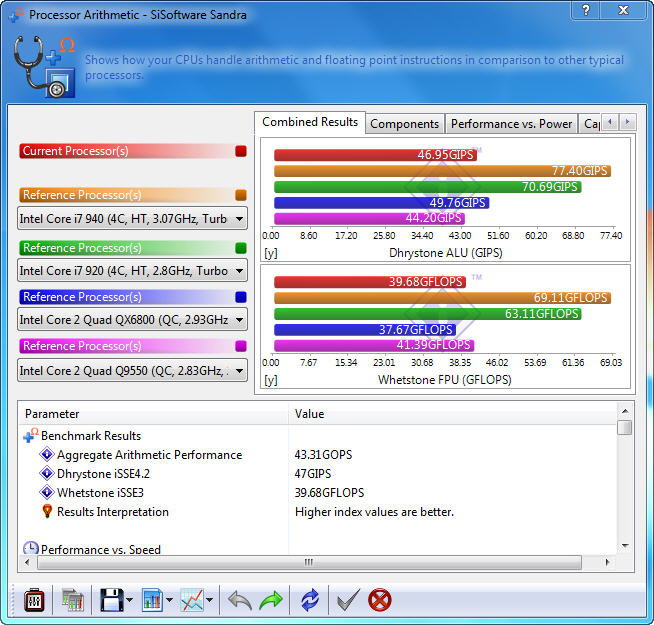This screenshot has width=654, height=625.
Task: Toggle the magenta Reference Processor(s) checkbox
Action: 241,346
